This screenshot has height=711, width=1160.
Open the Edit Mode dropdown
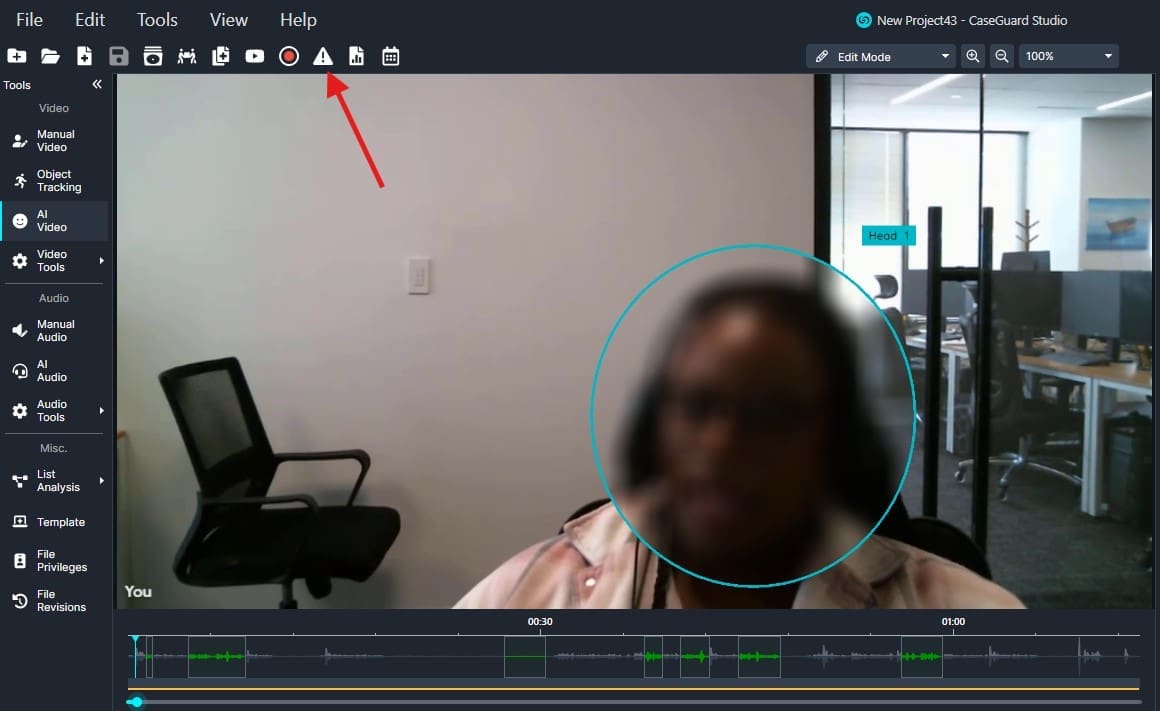(x=881, y=57)
